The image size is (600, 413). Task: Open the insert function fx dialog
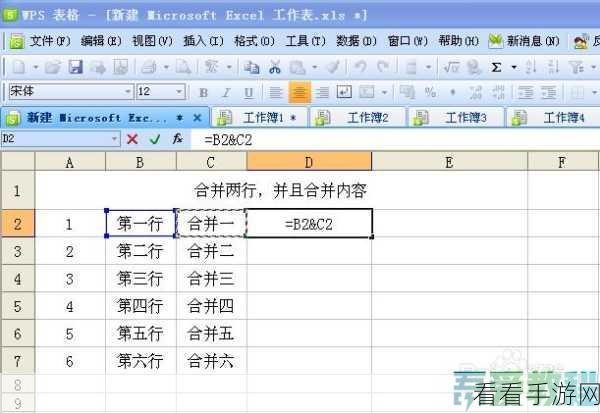[177, 139]
